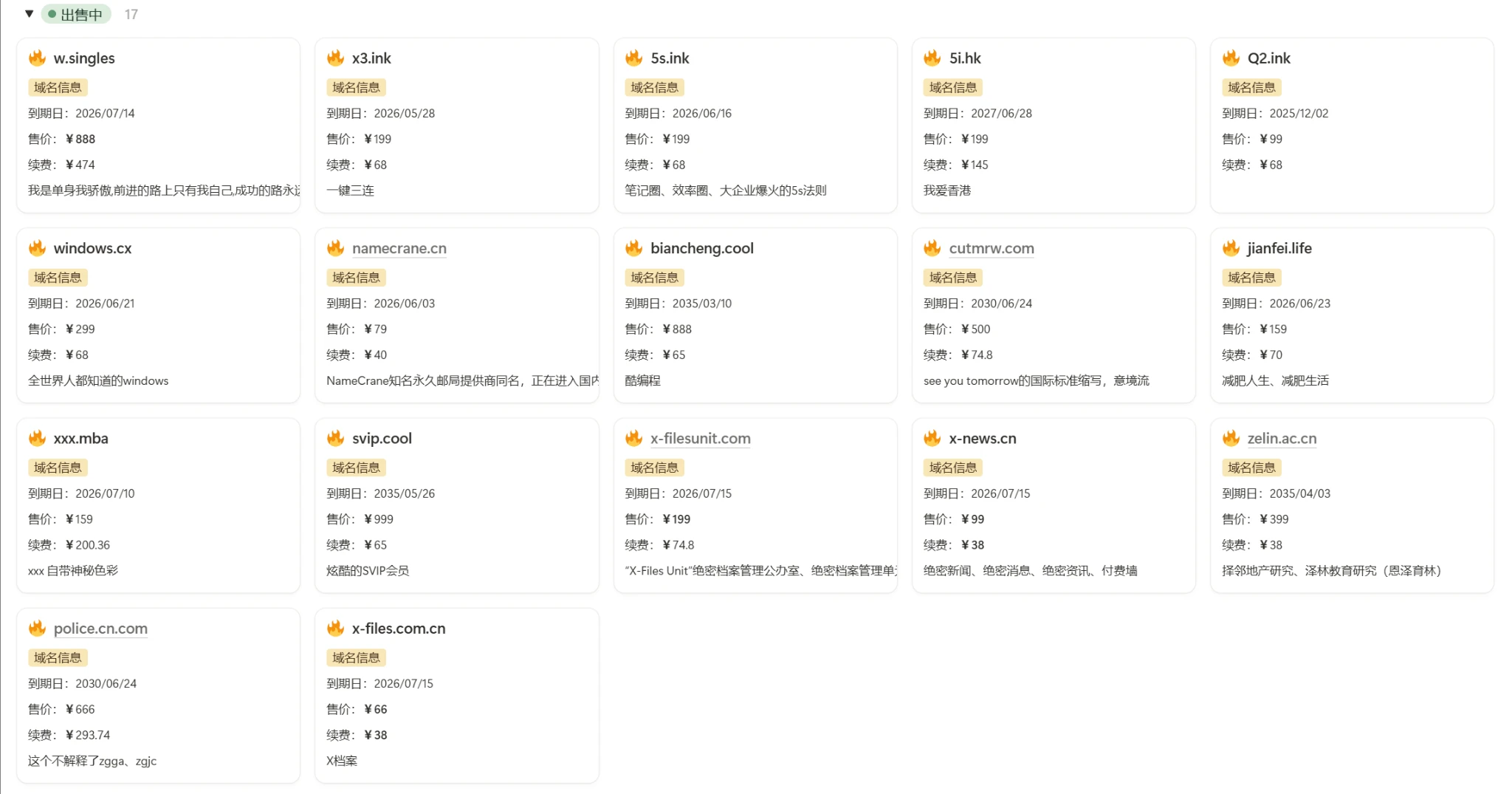Open the cutmrw.com link
This screenshot has width=1512, height=794.
pos(991,248)
